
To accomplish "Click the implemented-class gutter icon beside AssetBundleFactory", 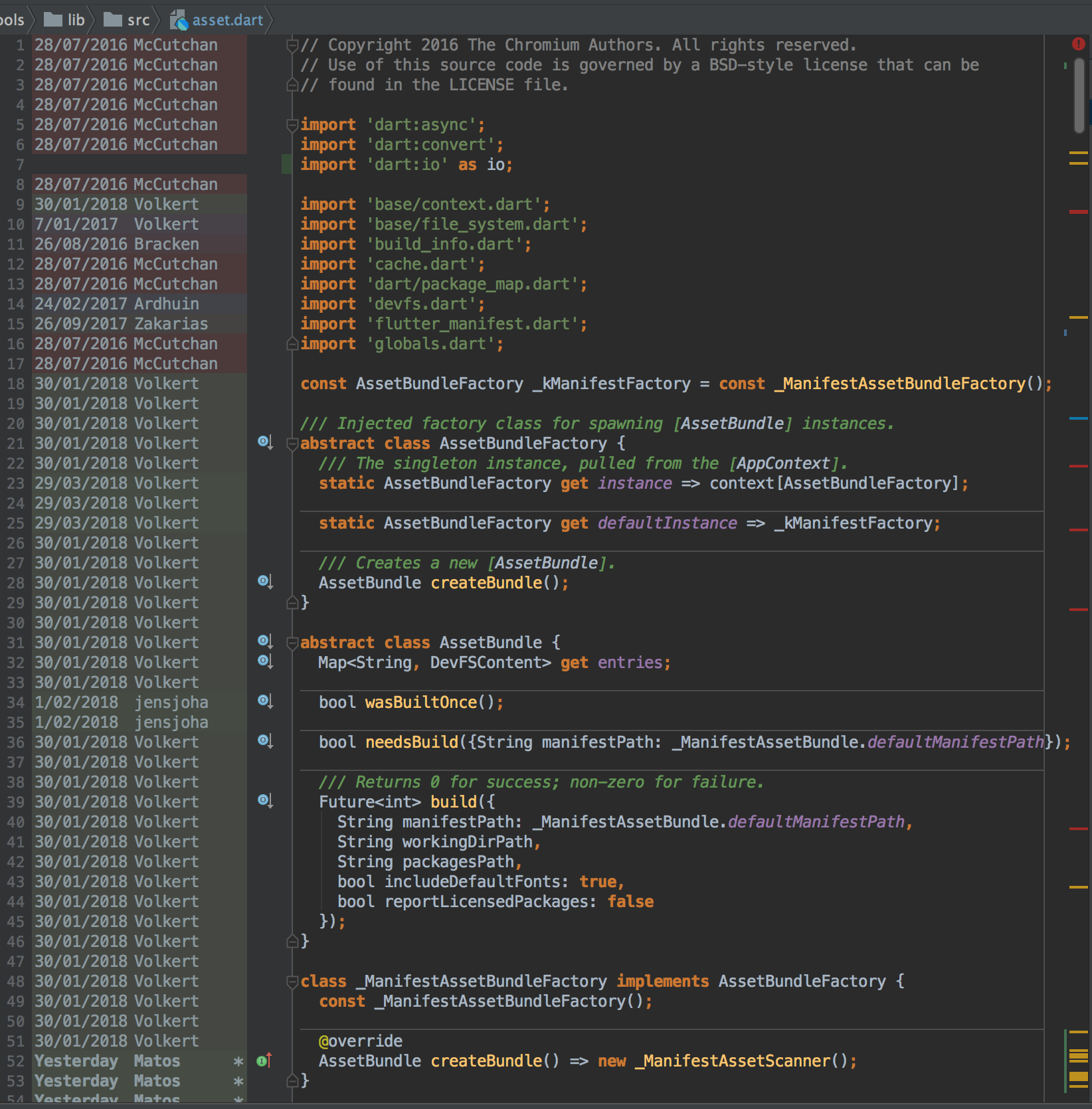I will click(265, 442).
